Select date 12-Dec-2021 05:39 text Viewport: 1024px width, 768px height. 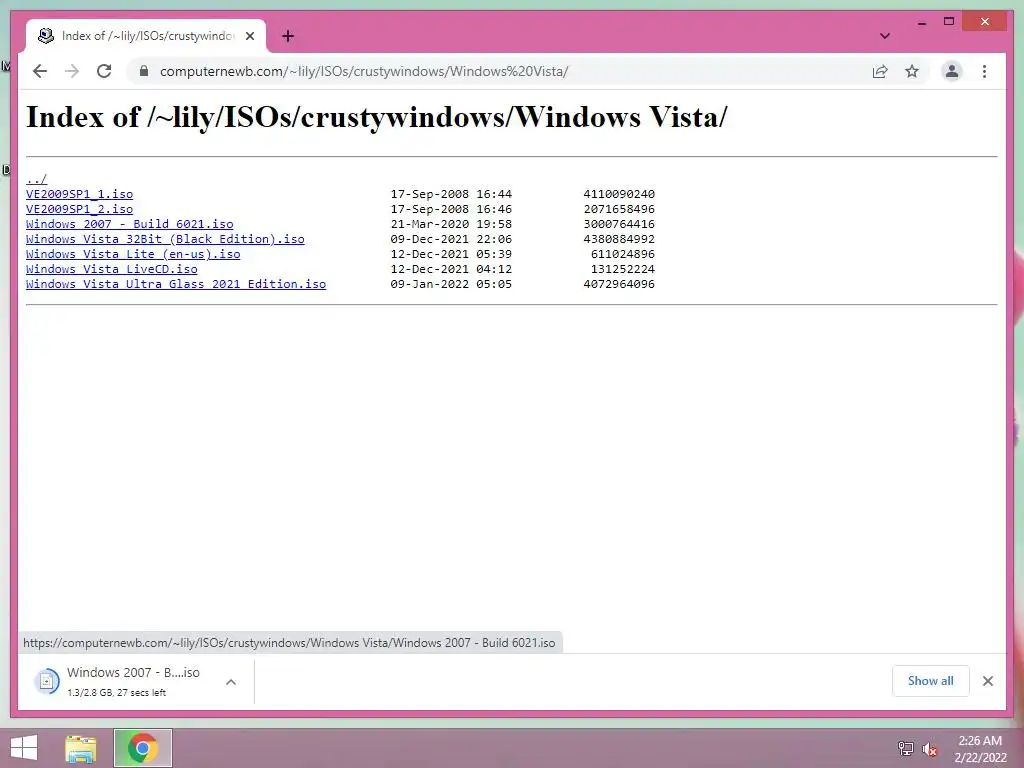[451, 254]
